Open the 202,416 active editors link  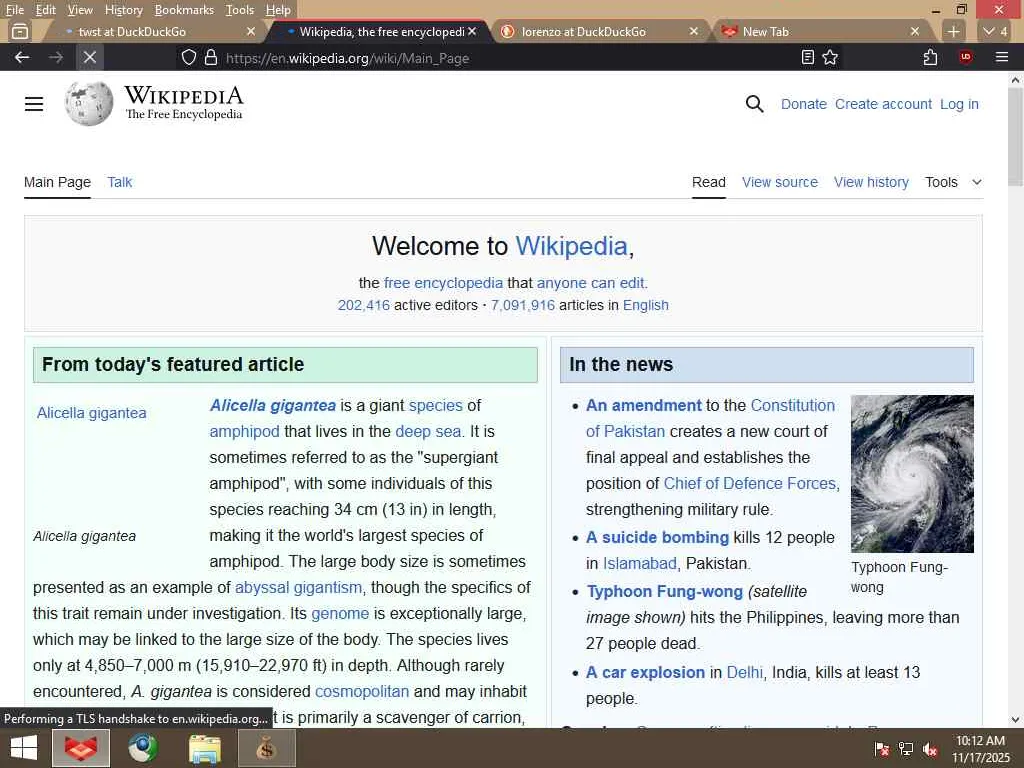364,305
